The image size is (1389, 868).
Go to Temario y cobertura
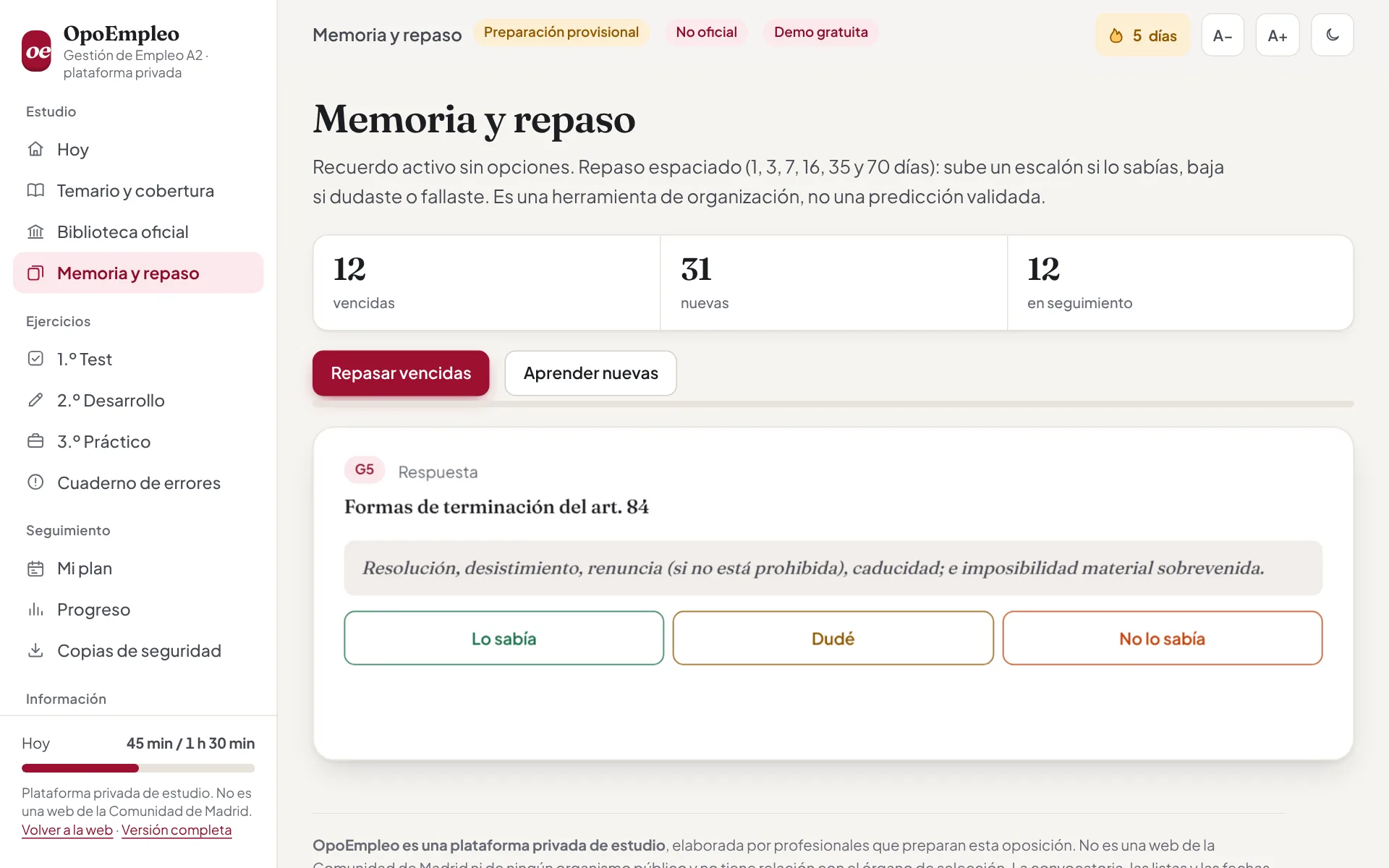point(138,190)
